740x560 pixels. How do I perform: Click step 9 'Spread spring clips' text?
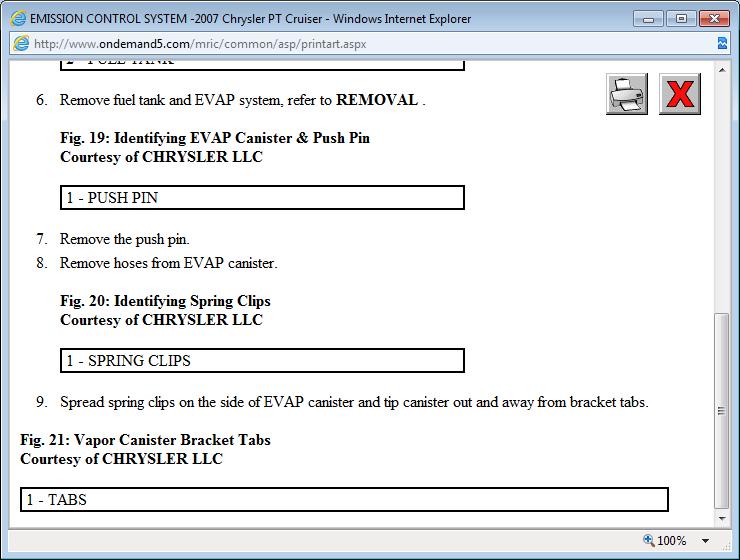click(x=354, y=402)
